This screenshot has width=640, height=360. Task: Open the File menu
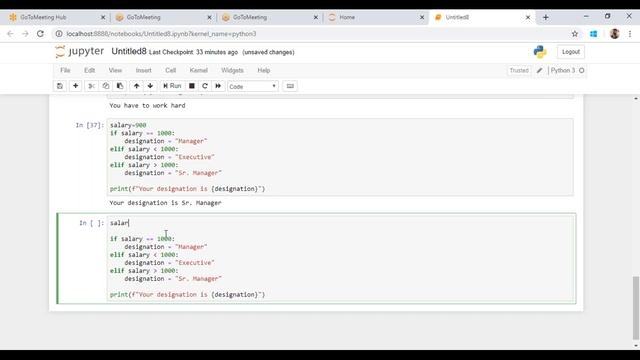65,70
